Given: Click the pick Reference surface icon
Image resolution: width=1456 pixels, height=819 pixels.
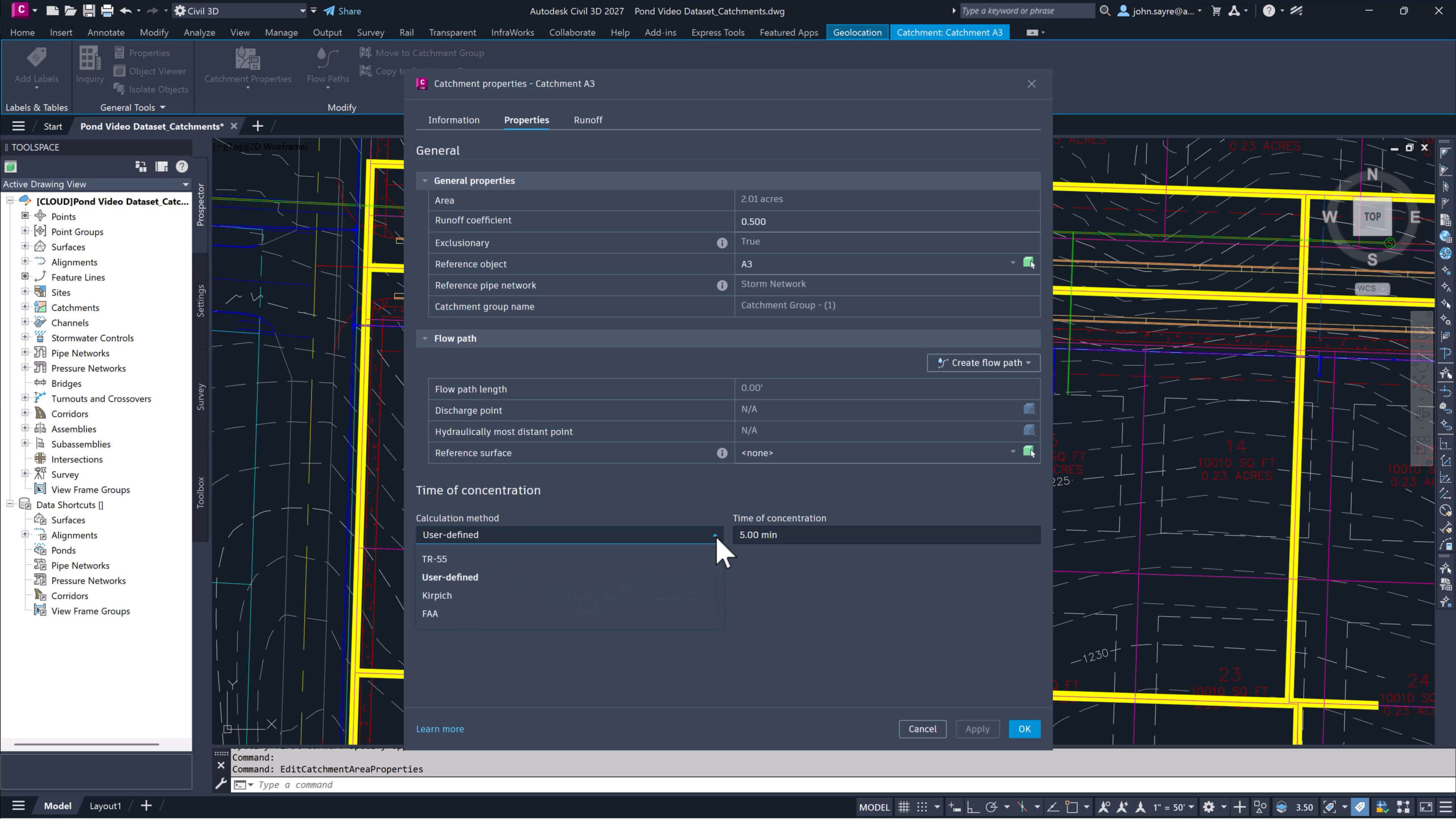Looking at the screenshot, I should pos(1029,452).
